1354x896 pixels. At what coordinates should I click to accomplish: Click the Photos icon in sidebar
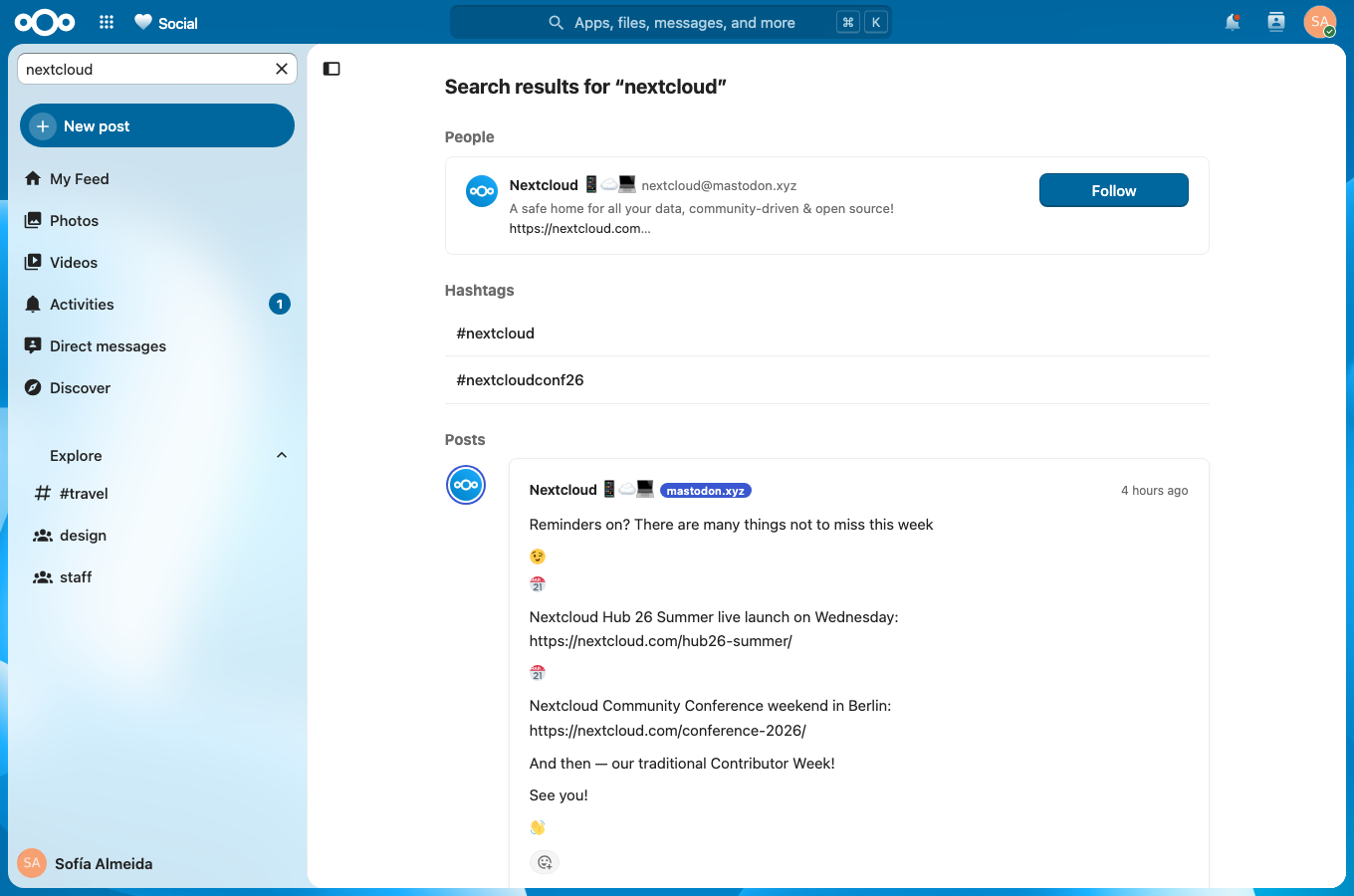(x=33, y=221)
